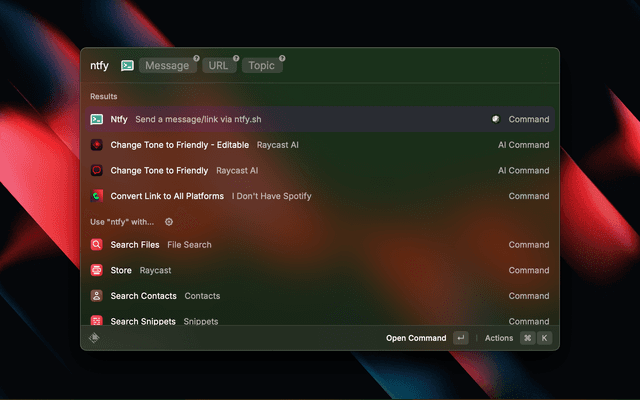Click the small badge icon on Ntfy row
The width and height of the screenshot is (640, 400).
coord(495,119)
